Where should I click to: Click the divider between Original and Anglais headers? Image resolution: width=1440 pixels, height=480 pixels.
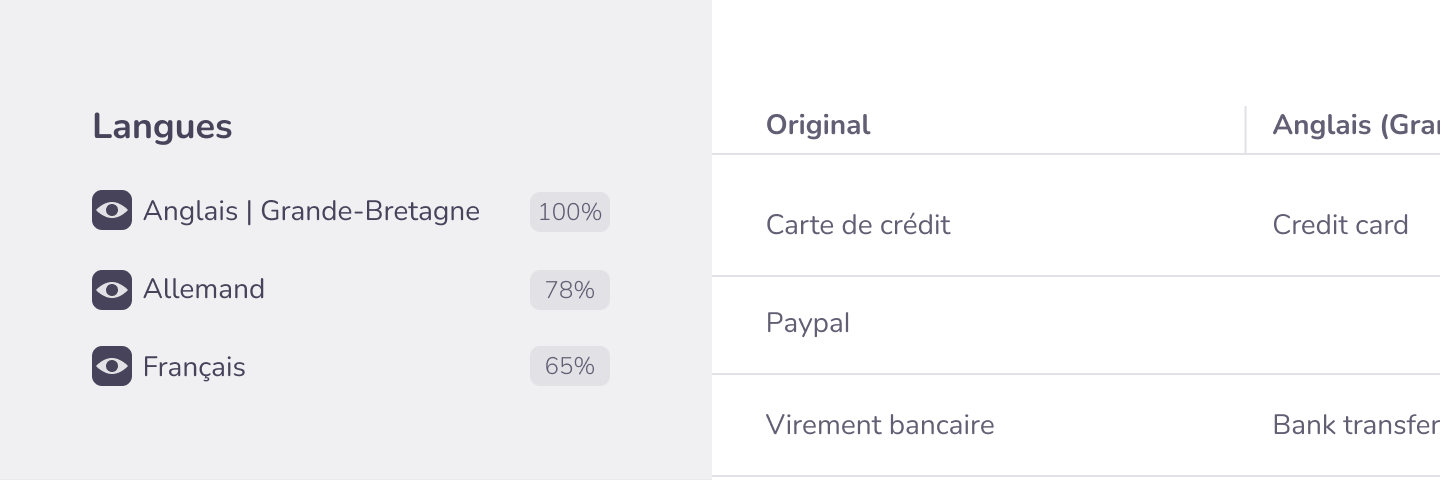(1245, 129)
